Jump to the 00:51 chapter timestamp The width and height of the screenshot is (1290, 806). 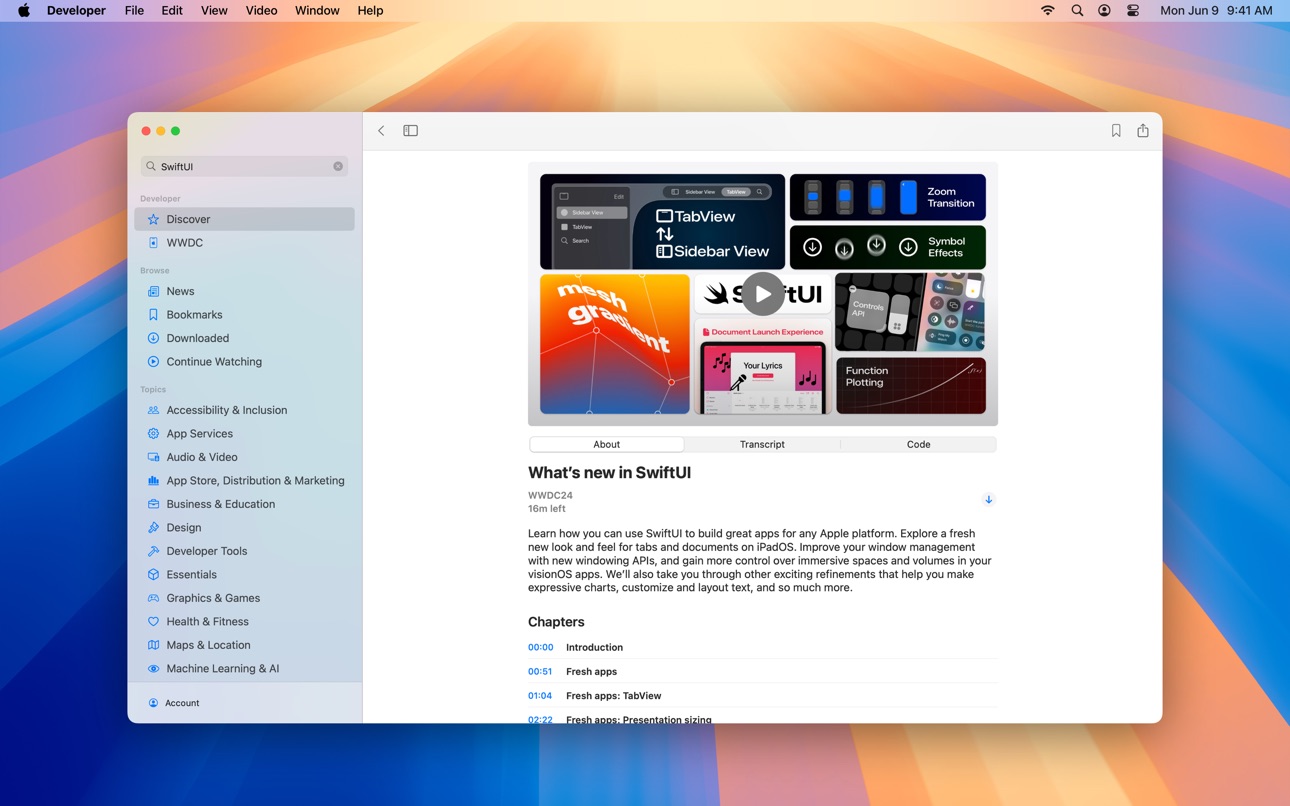pos(540,671)
